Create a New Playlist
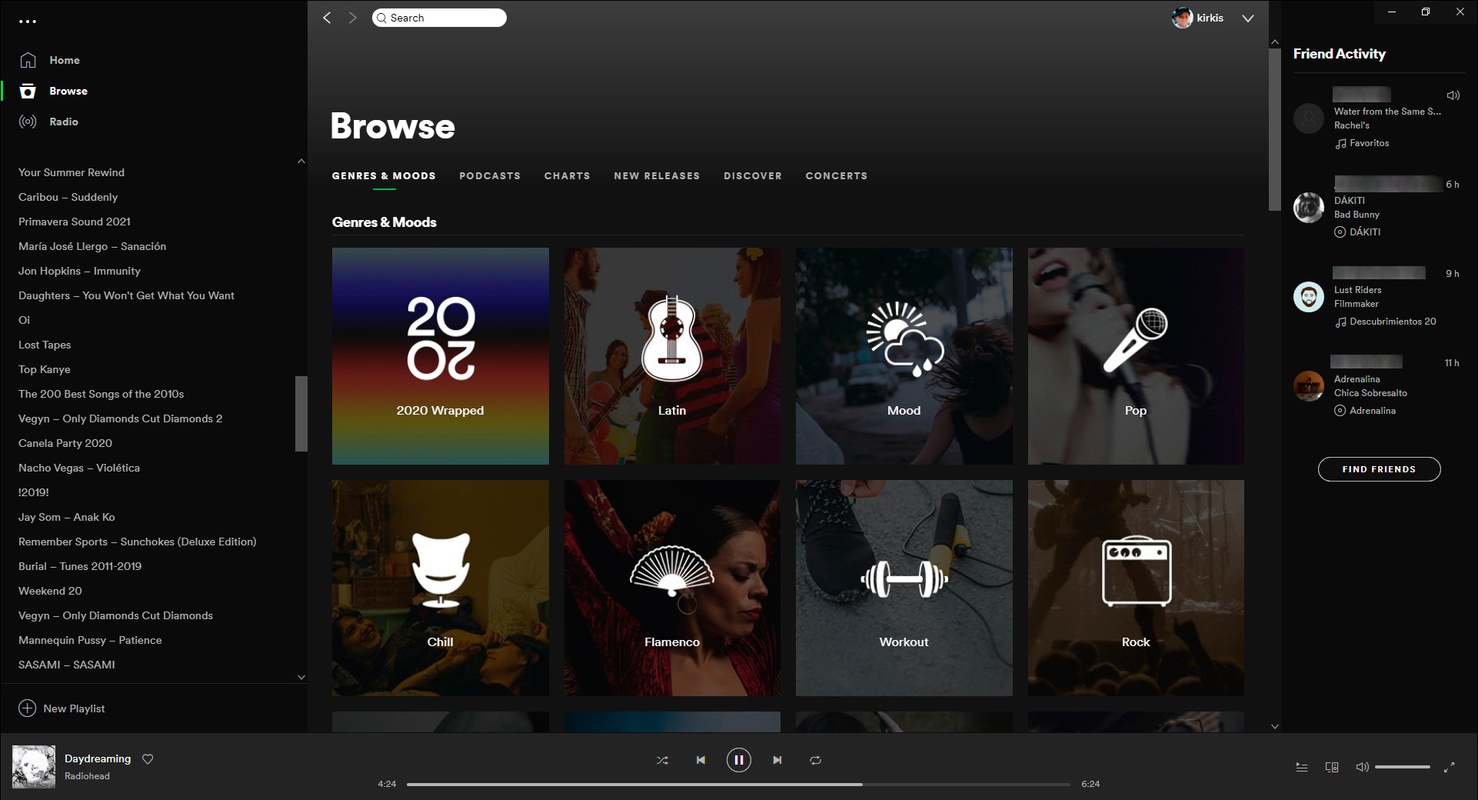Screen dimensions: 1478x800 coord(62,708)
